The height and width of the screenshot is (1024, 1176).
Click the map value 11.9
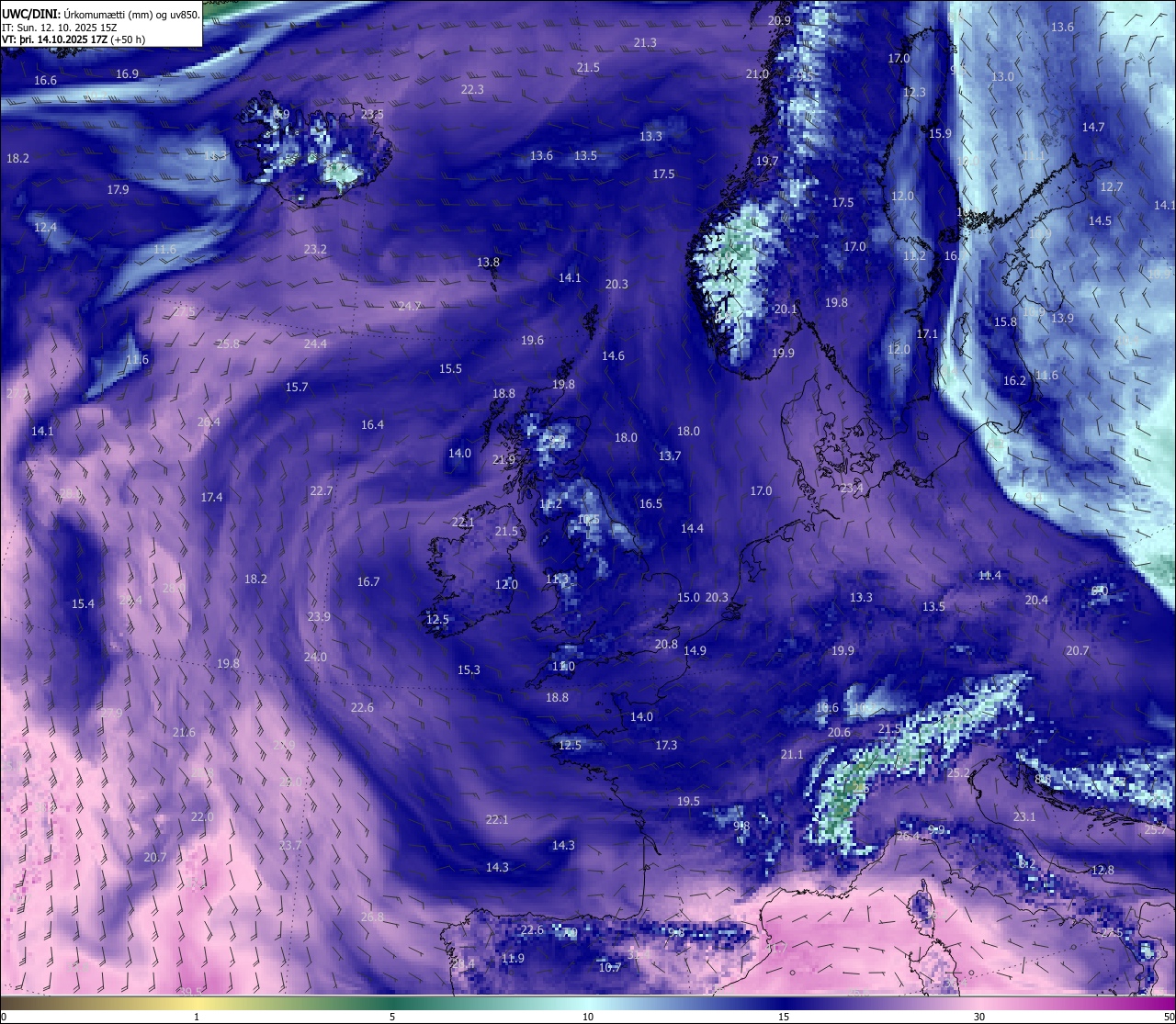tap(513, 959)
